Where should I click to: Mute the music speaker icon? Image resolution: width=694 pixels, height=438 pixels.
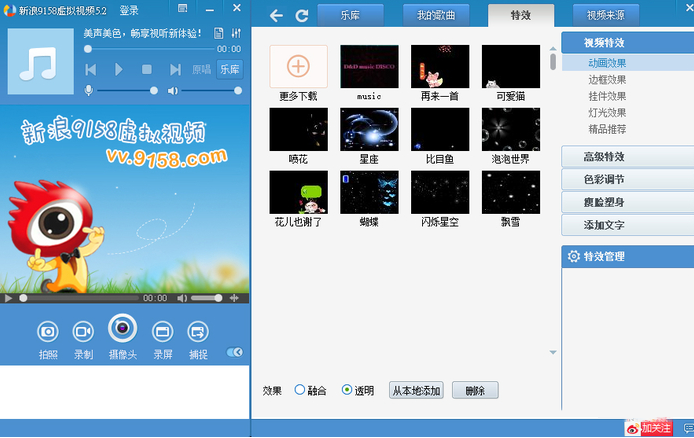tap(172, 91)
